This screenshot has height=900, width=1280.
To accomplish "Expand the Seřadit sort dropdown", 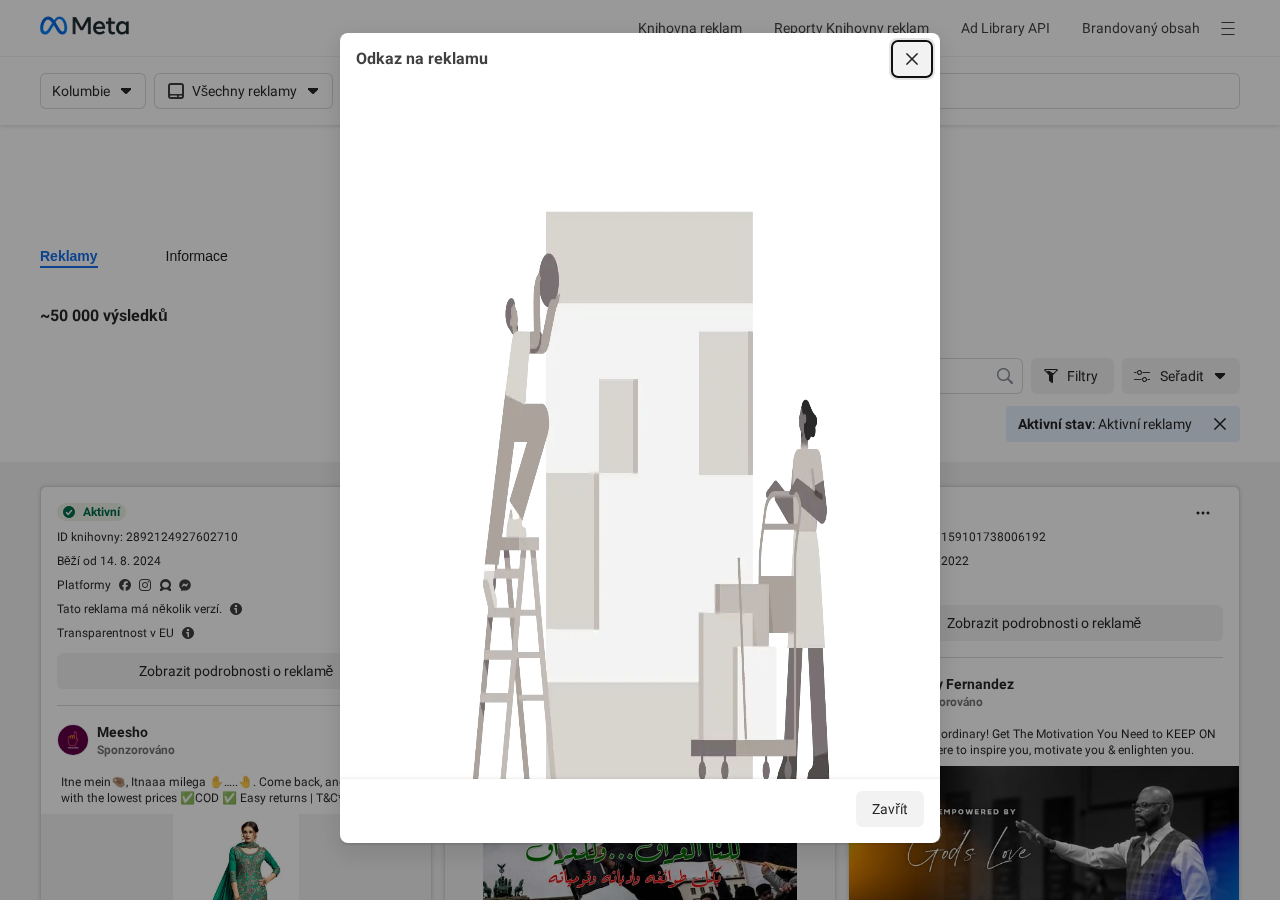I will coord(1180,376).
